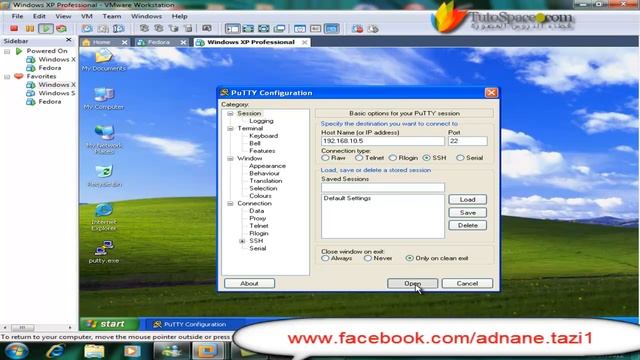The image size is (640, 360).
Task: Open the Snapshot Manager toolbar icon
Action: 118,29
